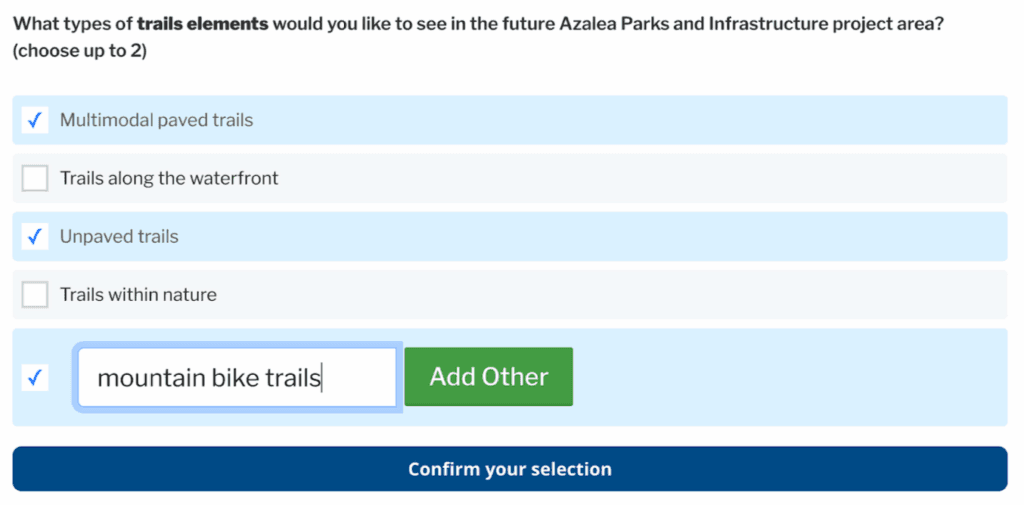Click the "Unpaved trails" label text

tap(119, 237)
